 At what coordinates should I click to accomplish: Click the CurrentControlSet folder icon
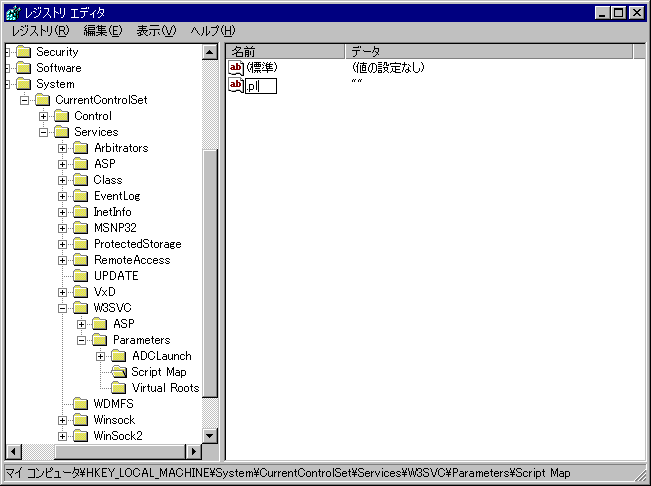[x=43, y=100]
